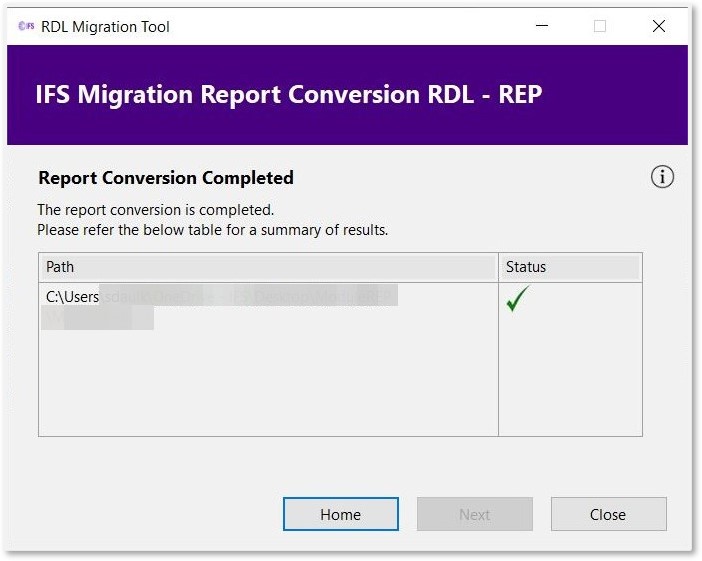The width and height of the screenshot is (702, 561).
Task: Click the IFS logo in the title bar
Action: [26, 26]
